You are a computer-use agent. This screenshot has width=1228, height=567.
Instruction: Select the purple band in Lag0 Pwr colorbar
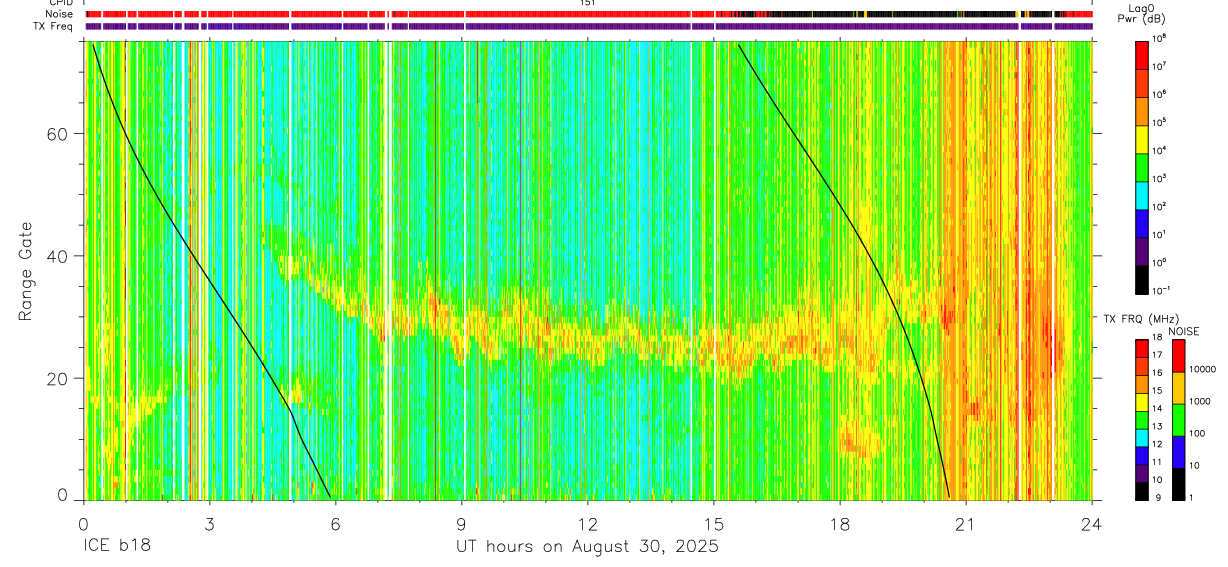[x=1141, y=250]
